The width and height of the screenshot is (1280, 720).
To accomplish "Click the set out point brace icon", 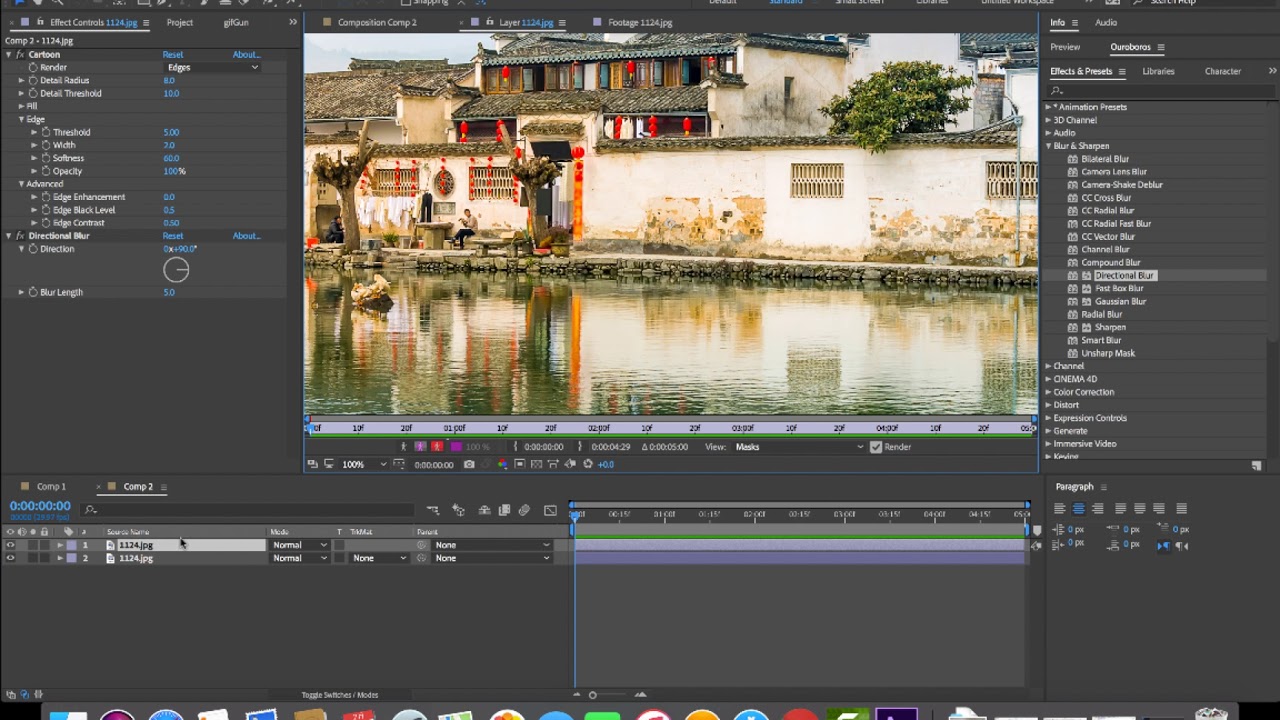I will coord(580,447).
